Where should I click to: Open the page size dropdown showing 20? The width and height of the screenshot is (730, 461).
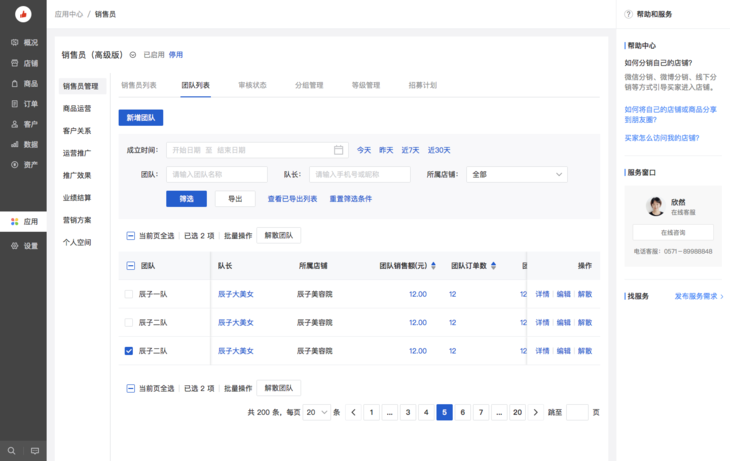(317, 412)
